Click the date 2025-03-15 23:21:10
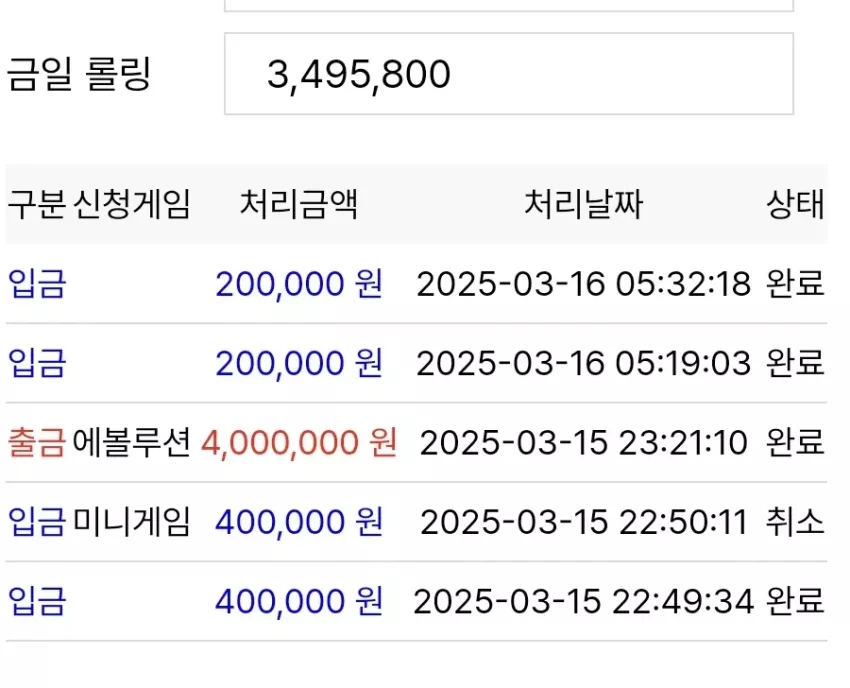The image size is (850, 688). click(583, 442)
